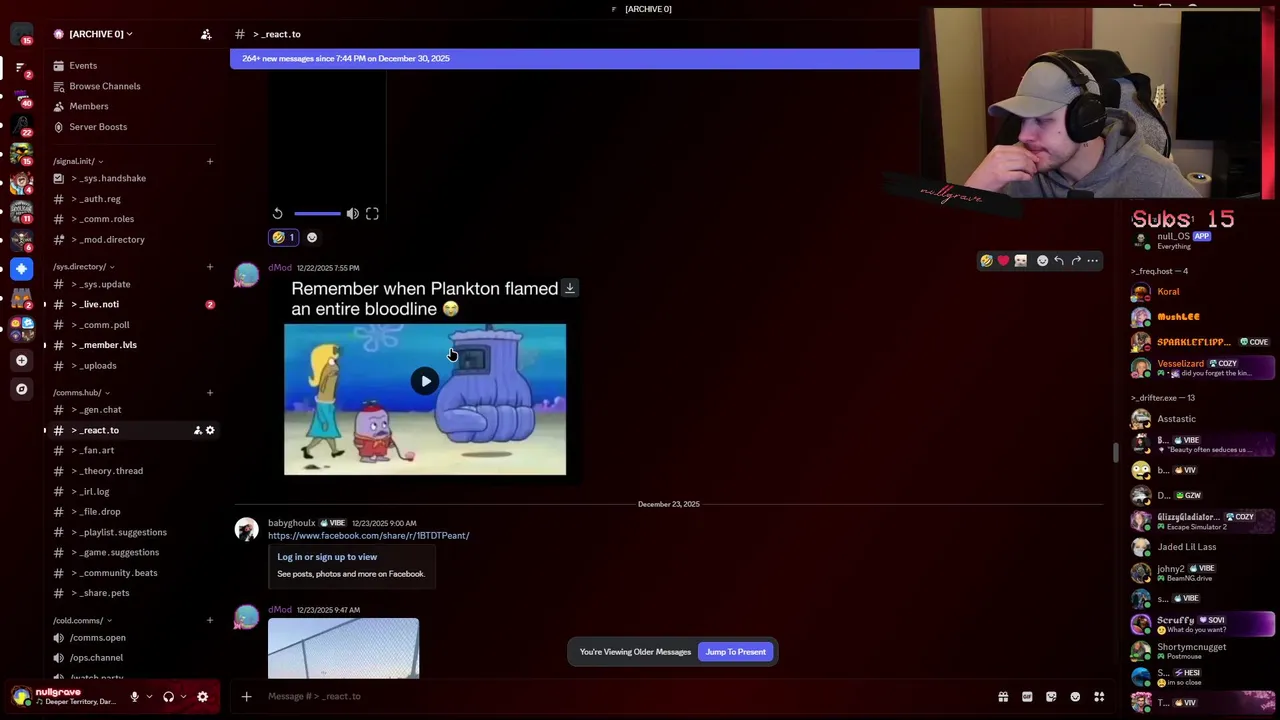This screenshot has height=720, width=1280.
Task: Open more options for the Plankton message
Action: point(1092,261)
